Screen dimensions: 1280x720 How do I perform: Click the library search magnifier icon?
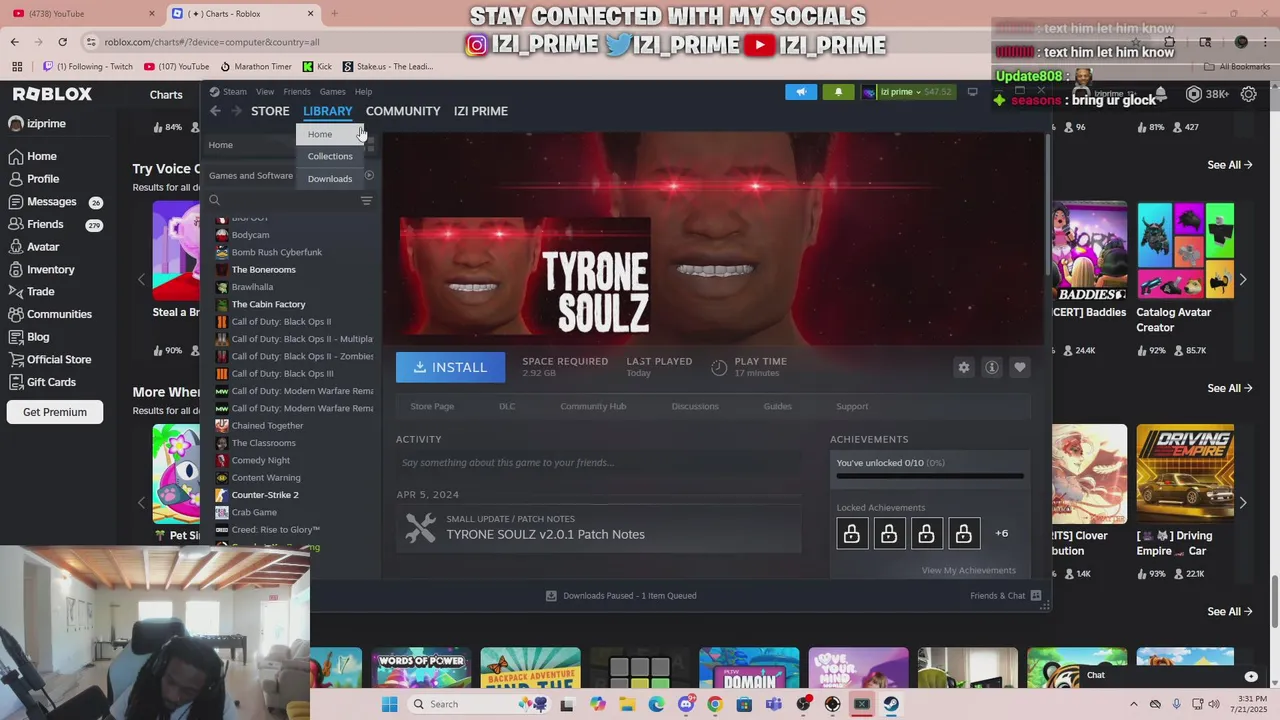(x=214, y=200)
